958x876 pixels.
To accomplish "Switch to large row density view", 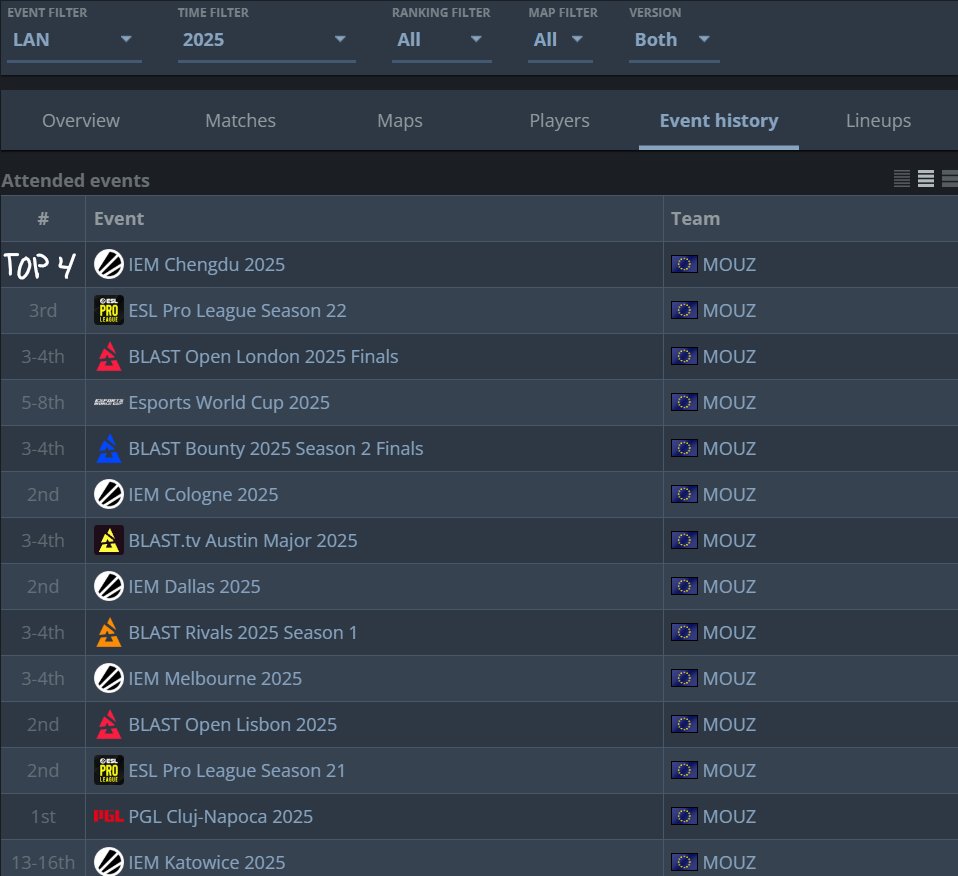I will click(x=949, y=178).
